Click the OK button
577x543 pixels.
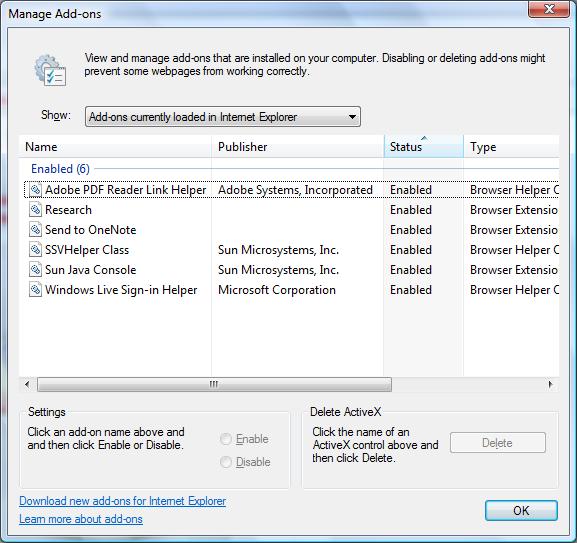[x=521, y=511]
